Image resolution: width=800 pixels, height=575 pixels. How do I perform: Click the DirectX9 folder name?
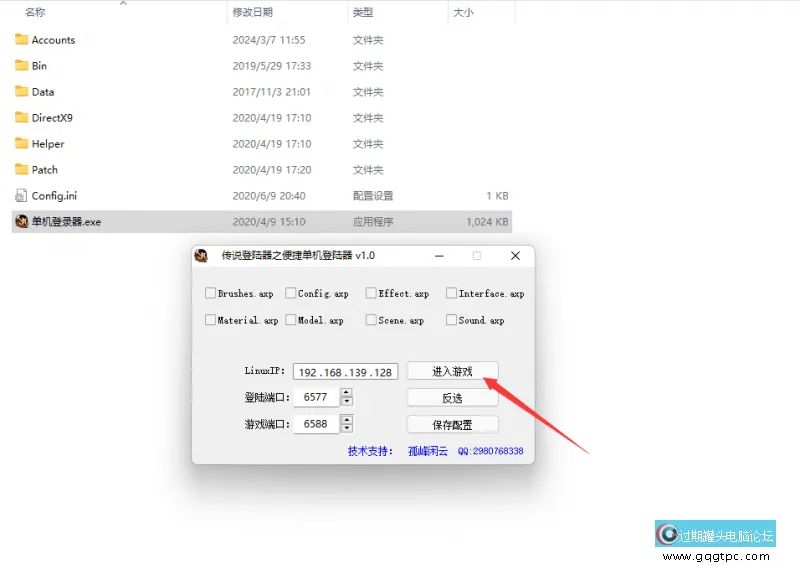[x=52, y=118]
